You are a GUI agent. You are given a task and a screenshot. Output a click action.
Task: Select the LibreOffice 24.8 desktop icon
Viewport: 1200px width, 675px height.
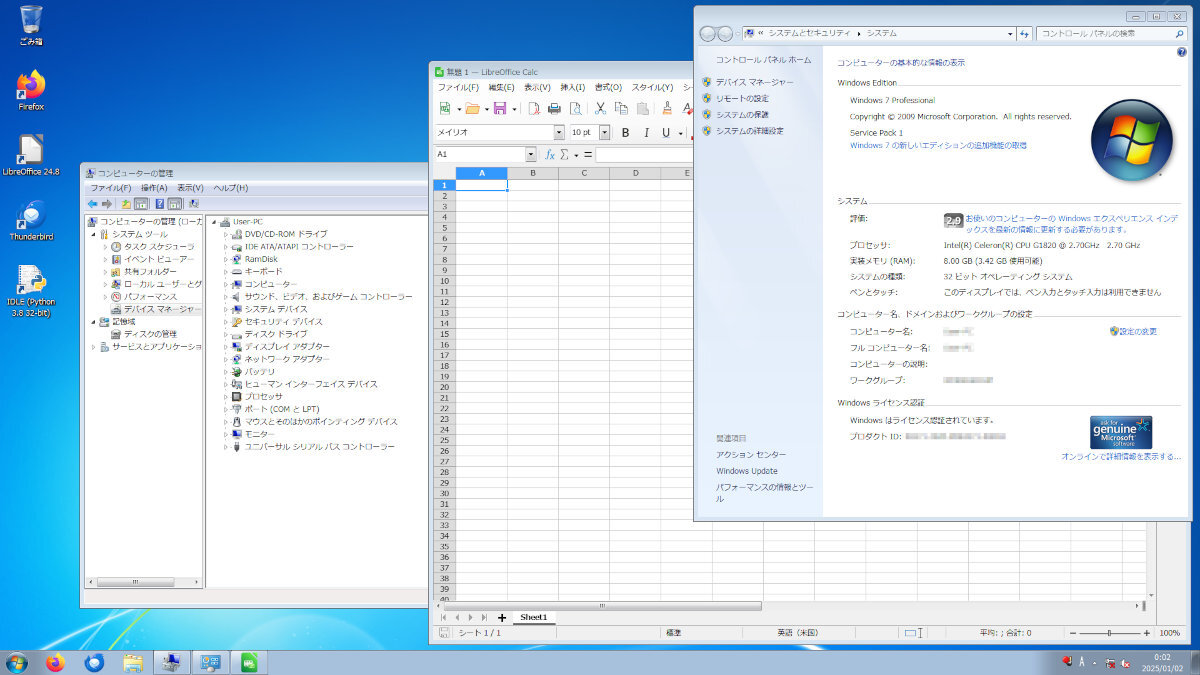tap(31, 155)
